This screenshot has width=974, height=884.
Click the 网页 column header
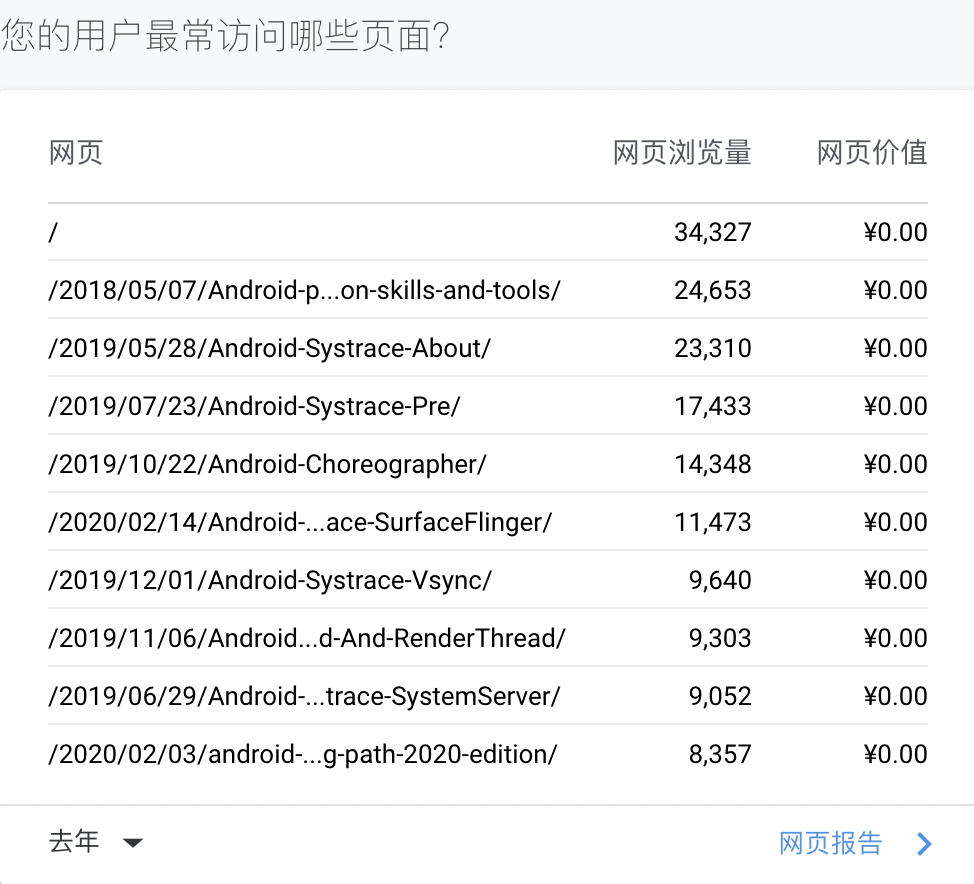coord(75,153)
